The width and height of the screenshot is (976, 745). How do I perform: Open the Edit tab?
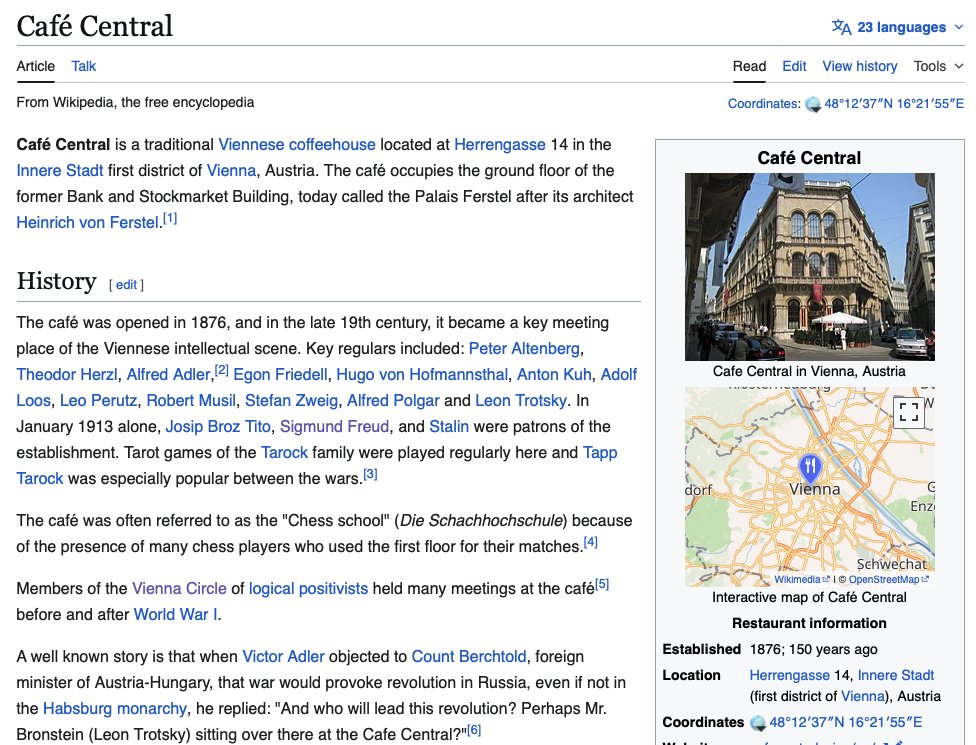coord(794,66)
